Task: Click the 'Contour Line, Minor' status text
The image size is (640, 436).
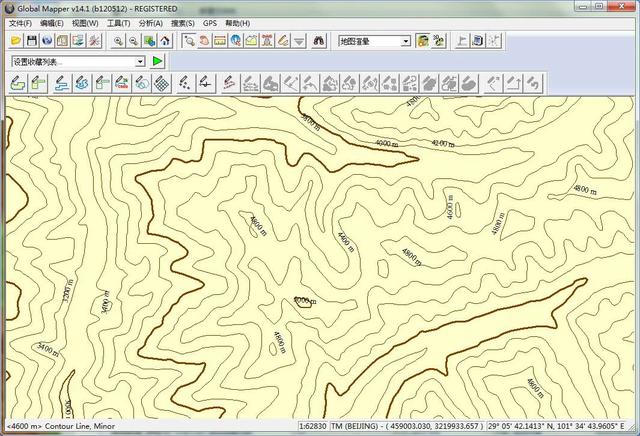Action: coord(80,426)
